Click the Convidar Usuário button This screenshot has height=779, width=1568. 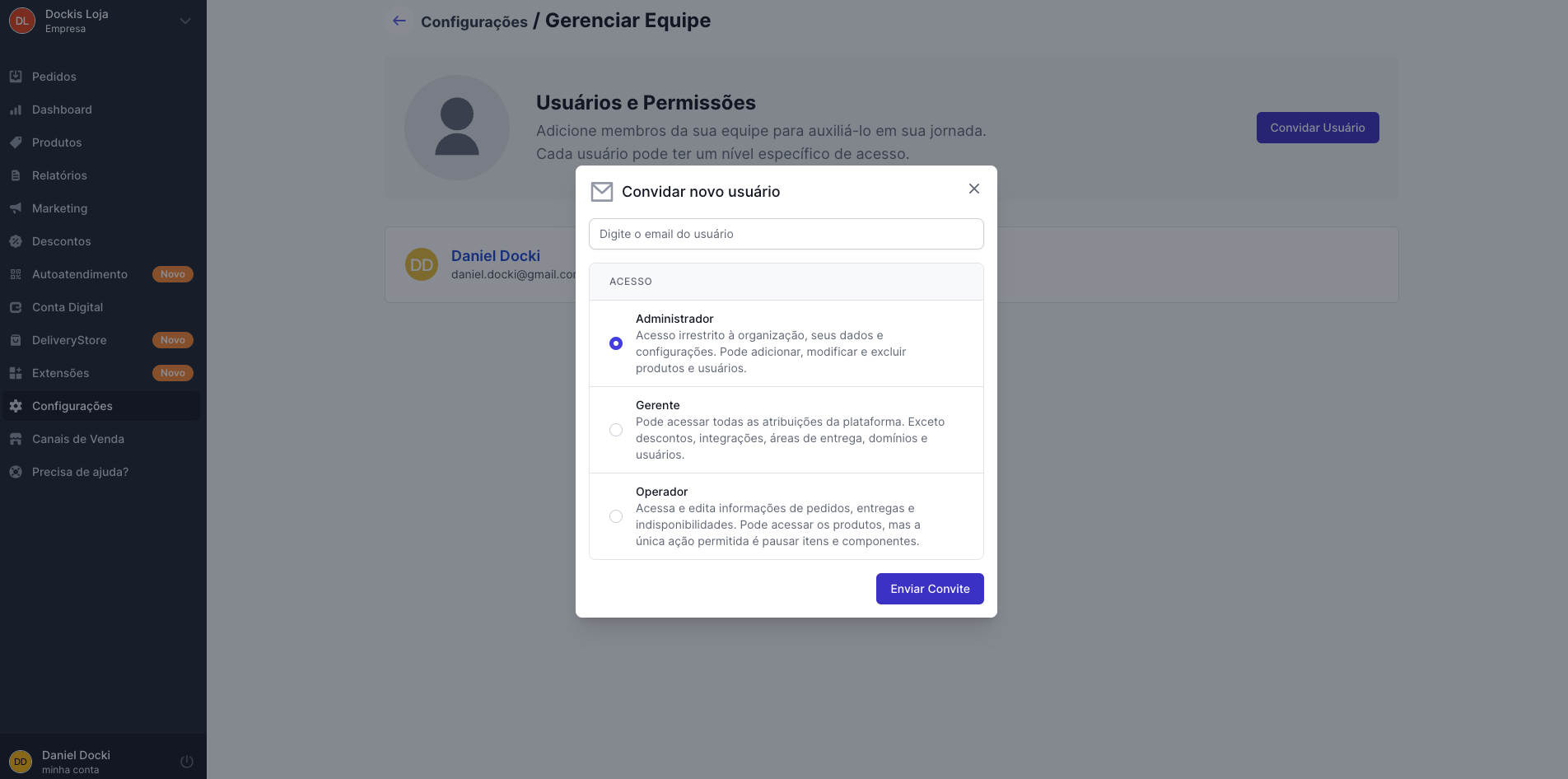pyautogui.click(x=1317, y=128)
